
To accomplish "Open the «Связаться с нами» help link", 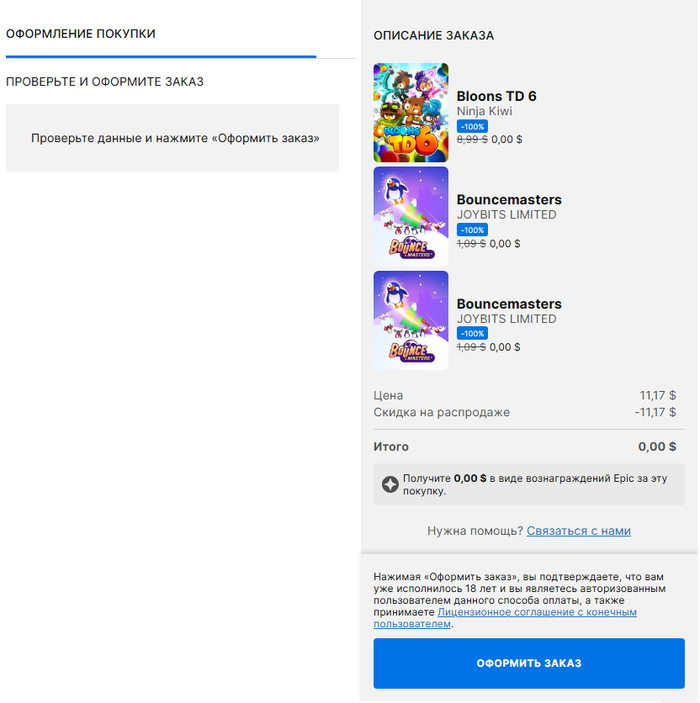I will coord(578,531).
